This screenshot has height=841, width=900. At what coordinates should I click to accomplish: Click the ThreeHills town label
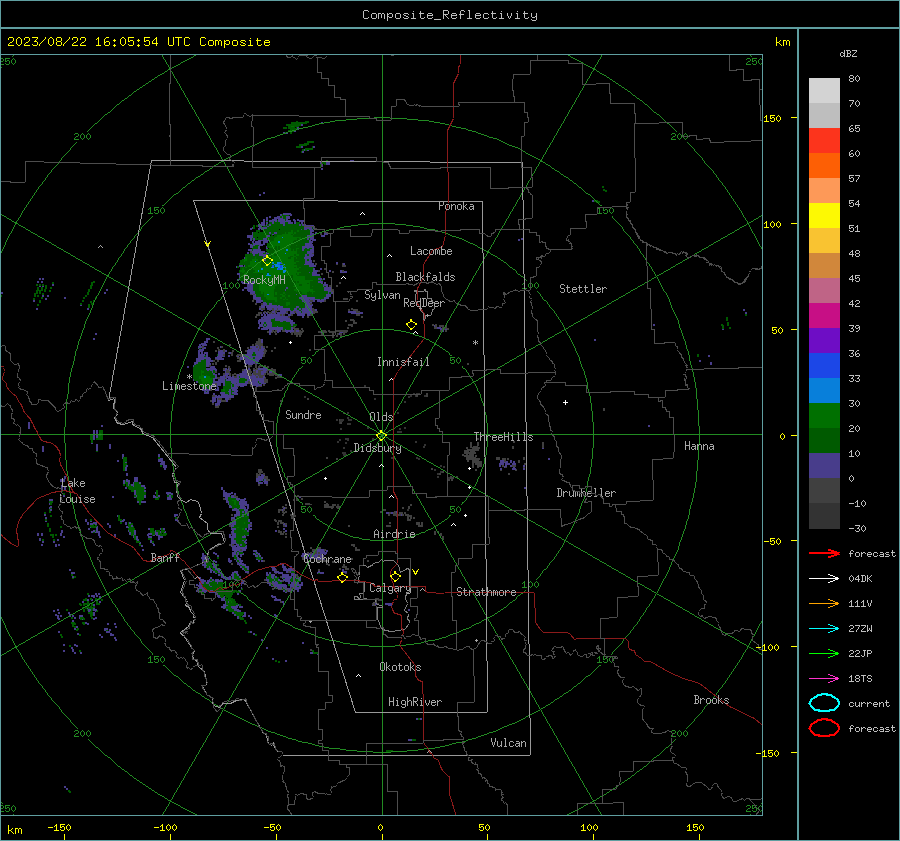point(503,437)
